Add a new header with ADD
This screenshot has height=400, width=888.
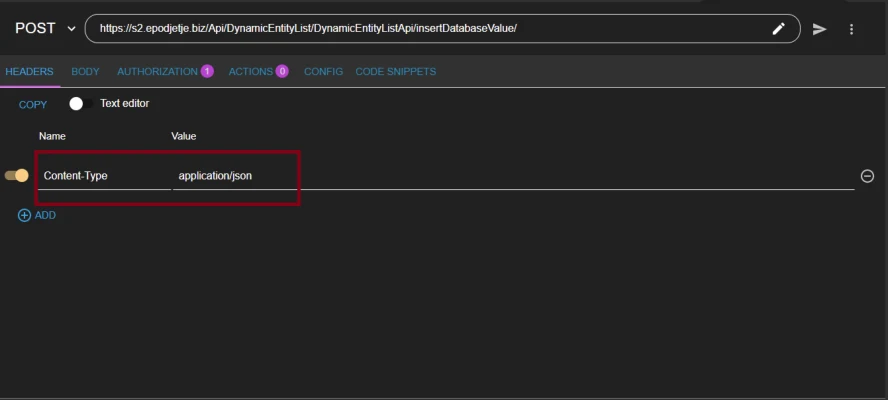pyautogui.click(x=37, y=215)
